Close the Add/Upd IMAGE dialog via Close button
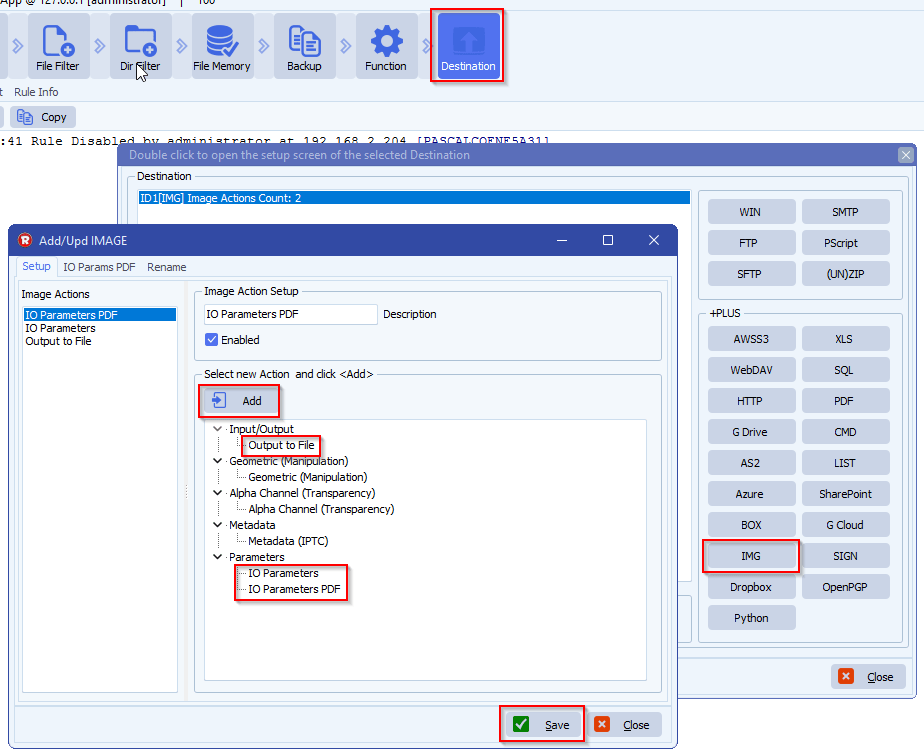The width and height of the screenshot is (924, 756). pos(625,724)
